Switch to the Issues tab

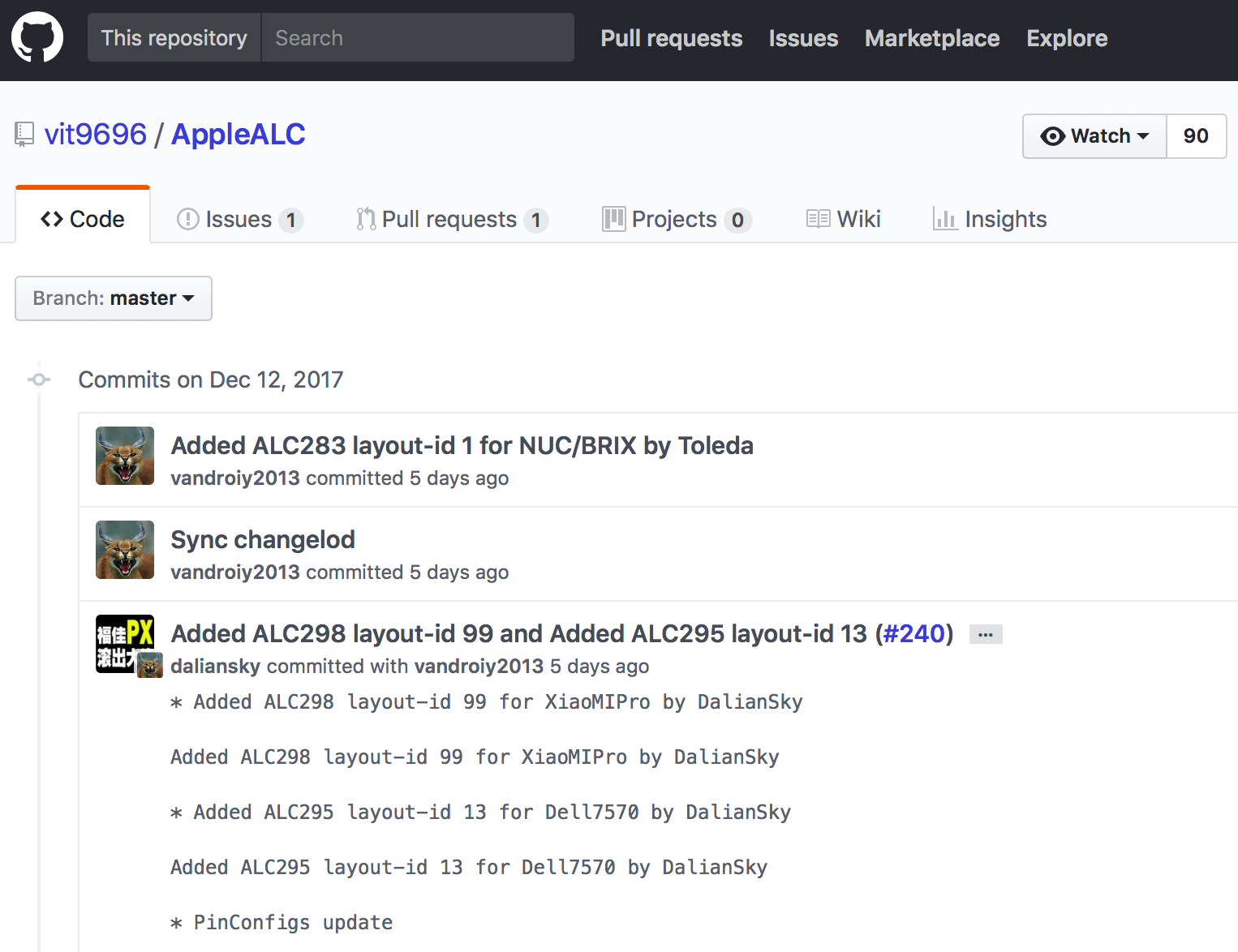240,219
